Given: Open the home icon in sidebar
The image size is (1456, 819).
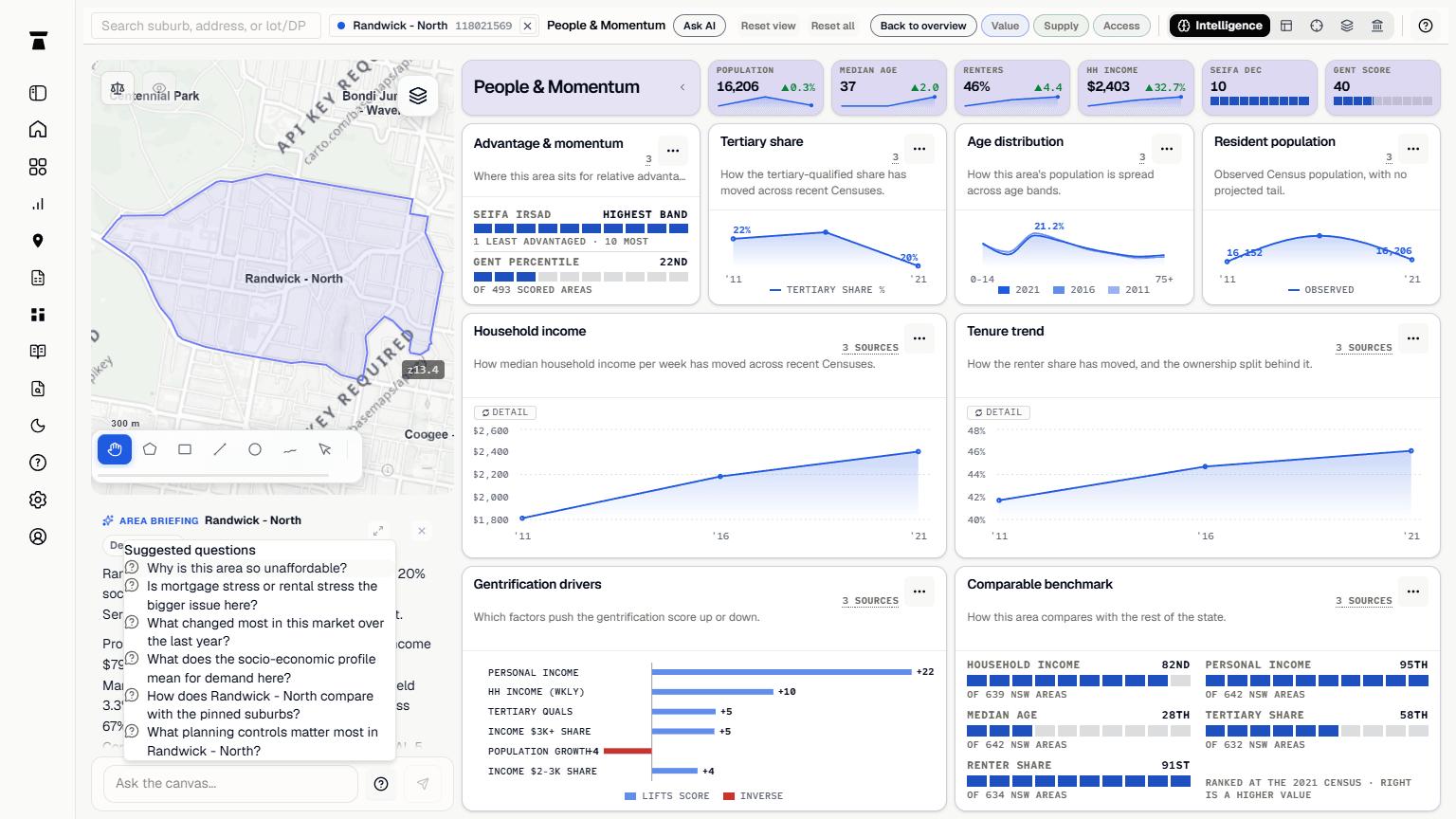Looking at the screenshot, I should click(x=38, y=130).
